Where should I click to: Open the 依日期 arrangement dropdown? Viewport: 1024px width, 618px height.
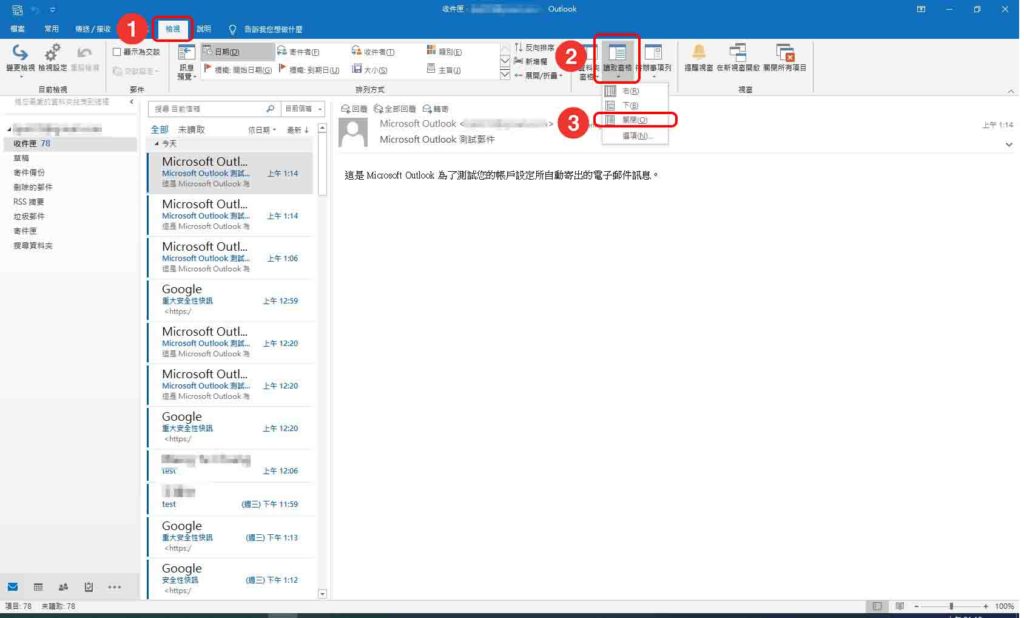[x=262, y=130]
